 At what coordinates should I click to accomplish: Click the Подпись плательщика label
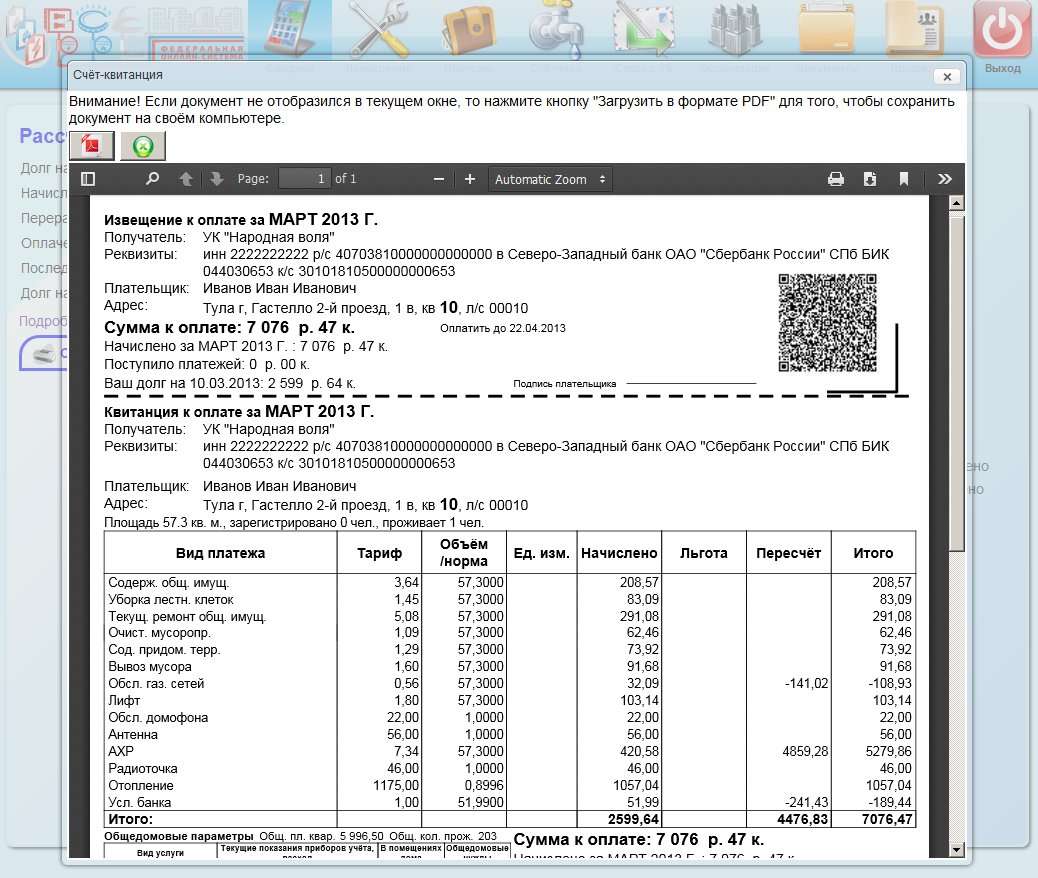coord(565,383)
